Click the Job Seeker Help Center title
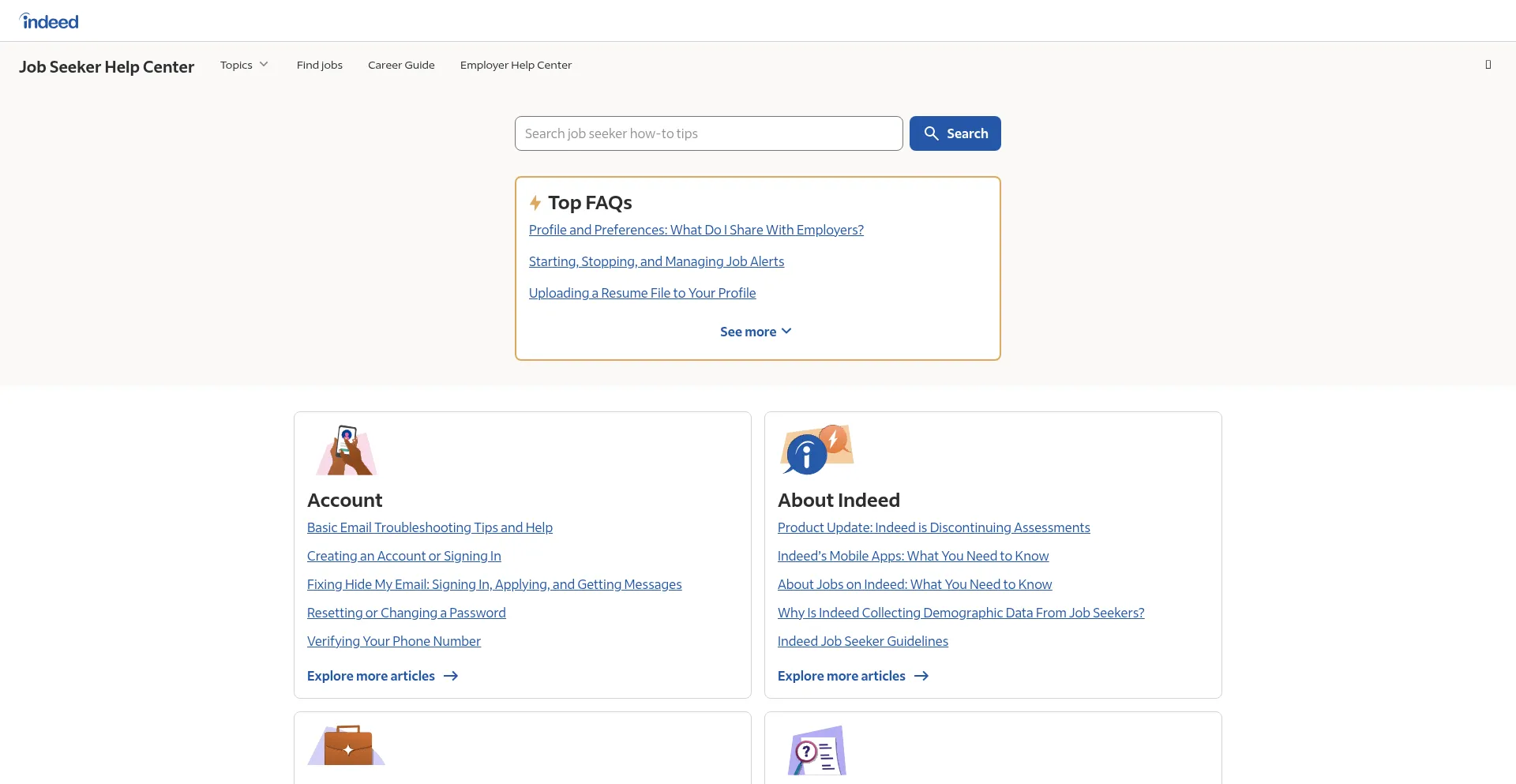This screenshot has height=784, width=1516. coord(107,67)
